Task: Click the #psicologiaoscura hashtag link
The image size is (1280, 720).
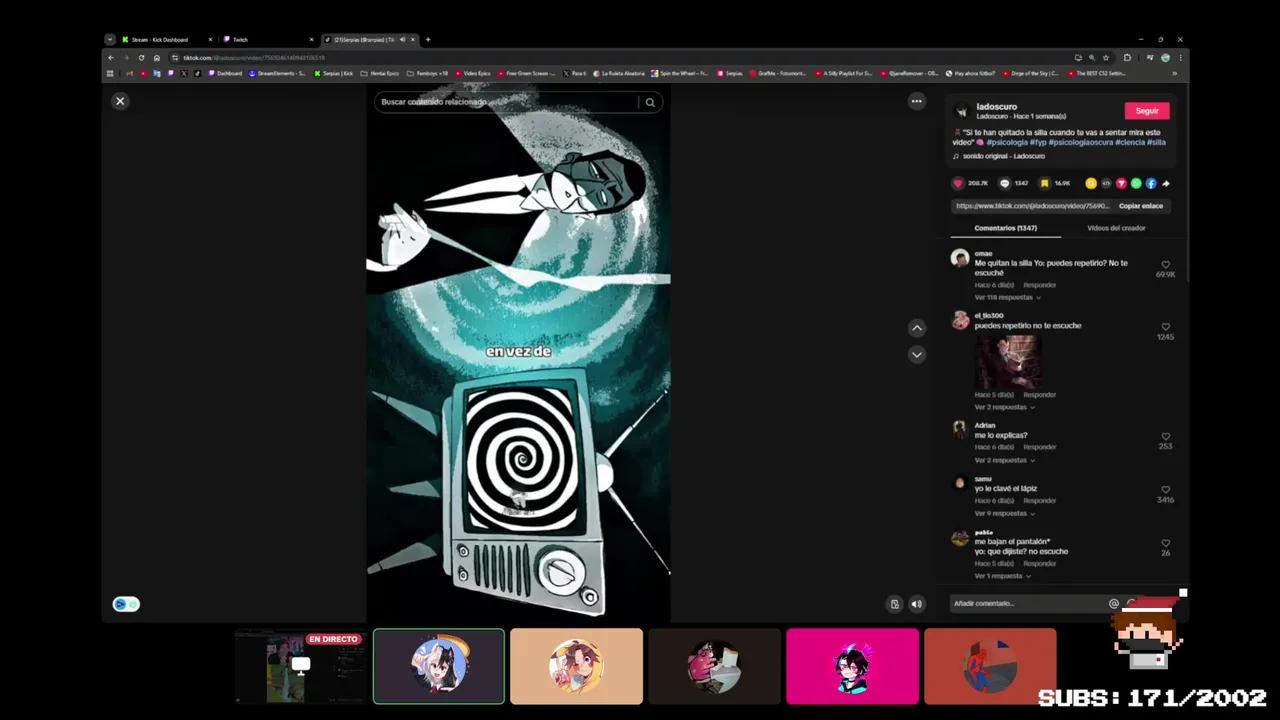Action: click(1080, 142)
